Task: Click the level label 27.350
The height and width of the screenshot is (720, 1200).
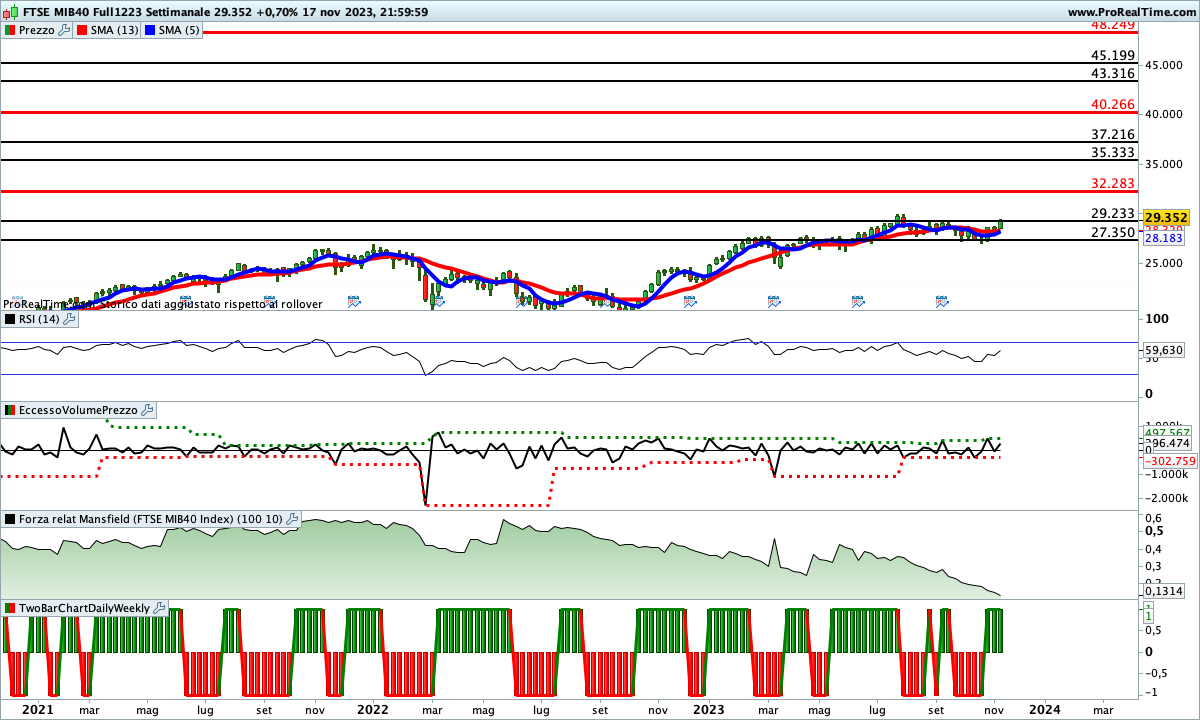Action: (x=1113, y=233)
